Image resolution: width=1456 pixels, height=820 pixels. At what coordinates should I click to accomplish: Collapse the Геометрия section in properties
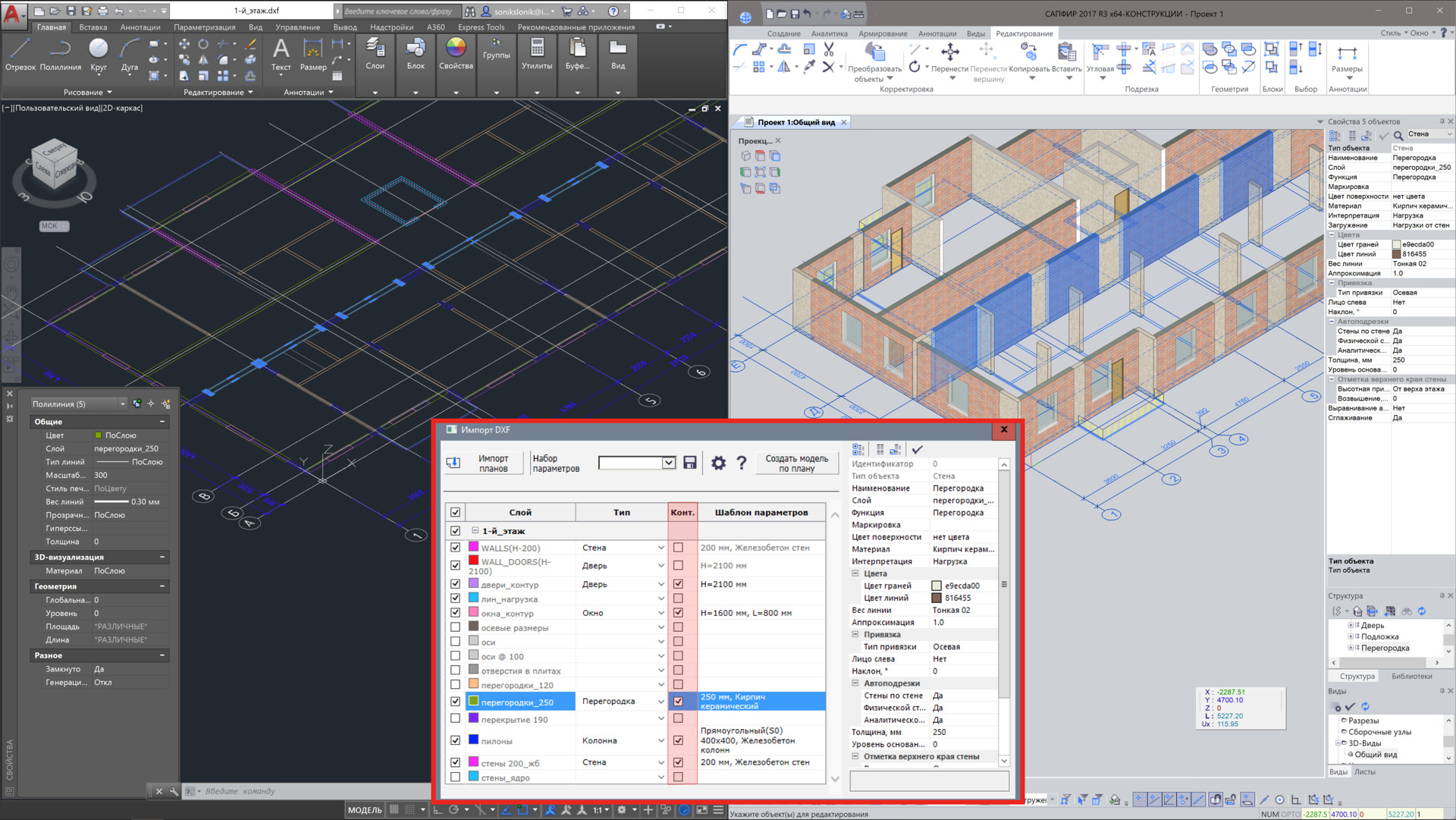pos(162,586)
